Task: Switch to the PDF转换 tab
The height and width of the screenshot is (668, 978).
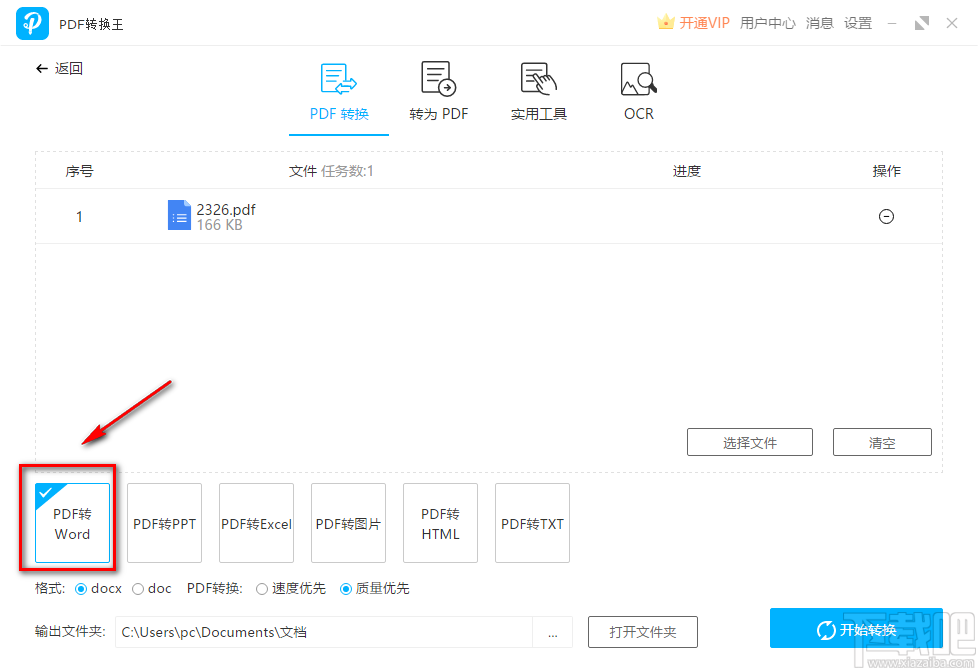Action: coord(338,90)
